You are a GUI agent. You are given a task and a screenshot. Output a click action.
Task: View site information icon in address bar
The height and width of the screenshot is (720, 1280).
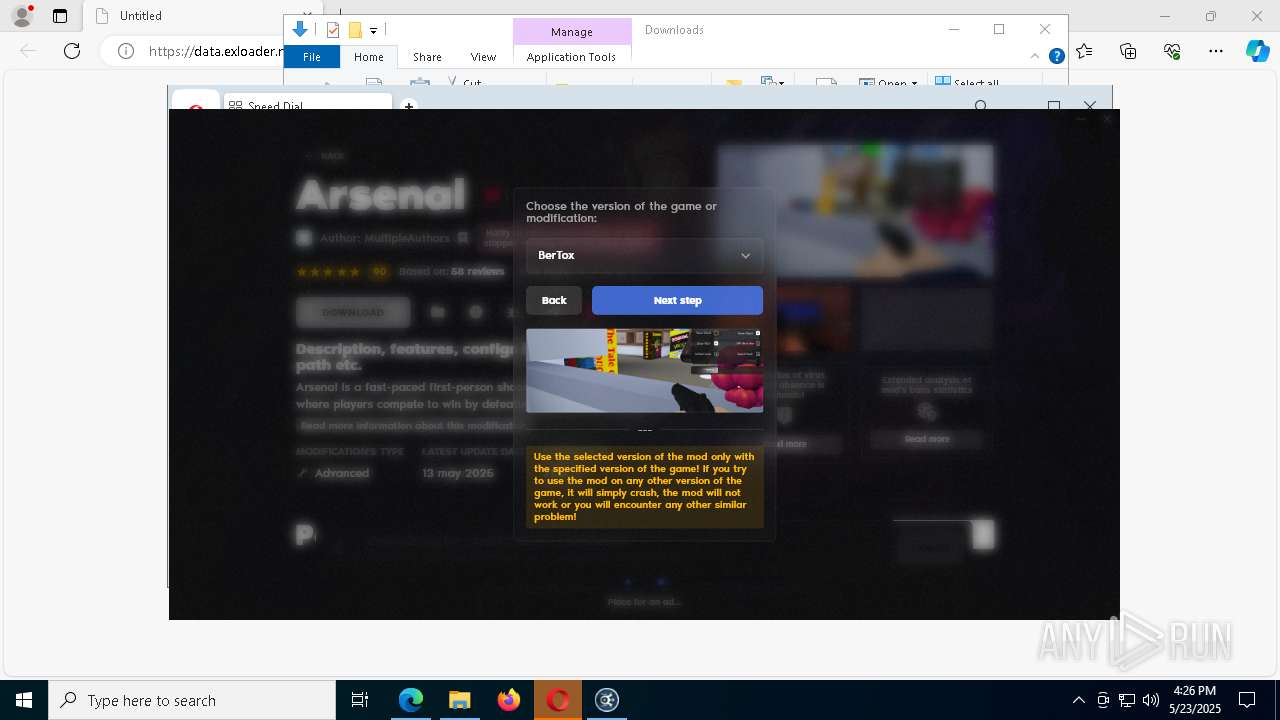pyautogui.click(x=126, y=51)
